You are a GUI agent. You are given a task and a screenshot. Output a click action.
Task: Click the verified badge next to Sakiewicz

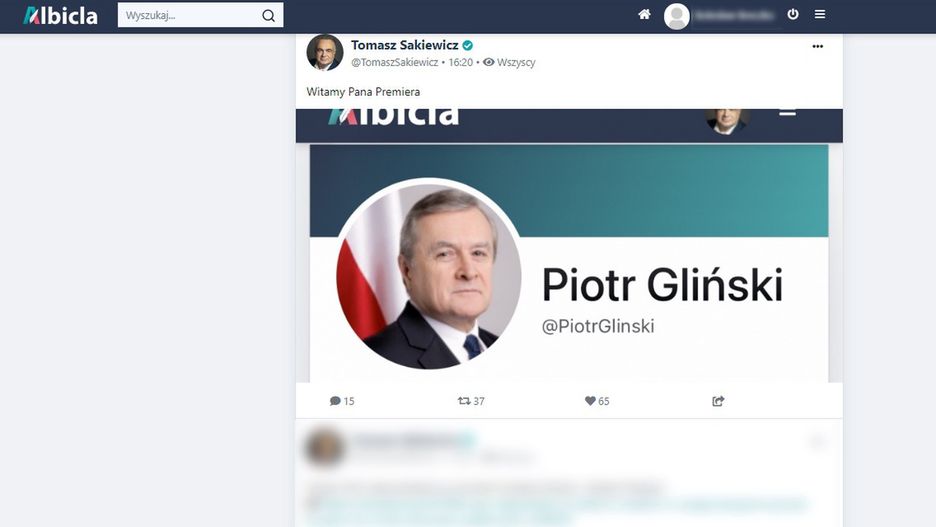pyautogui.click(x=468, y=45)
